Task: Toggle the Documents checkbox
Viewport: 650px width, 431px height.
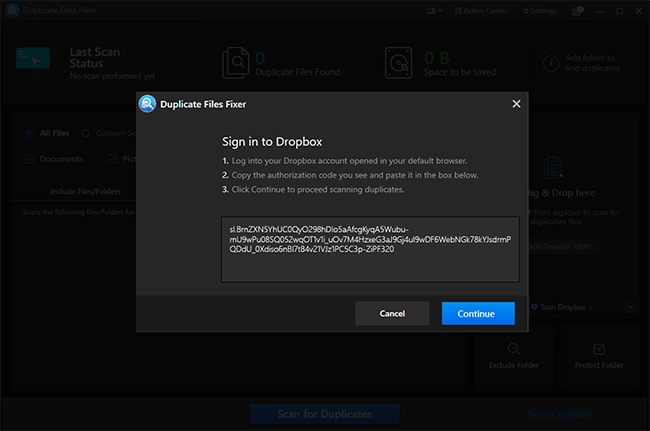Action: point(29,159)
